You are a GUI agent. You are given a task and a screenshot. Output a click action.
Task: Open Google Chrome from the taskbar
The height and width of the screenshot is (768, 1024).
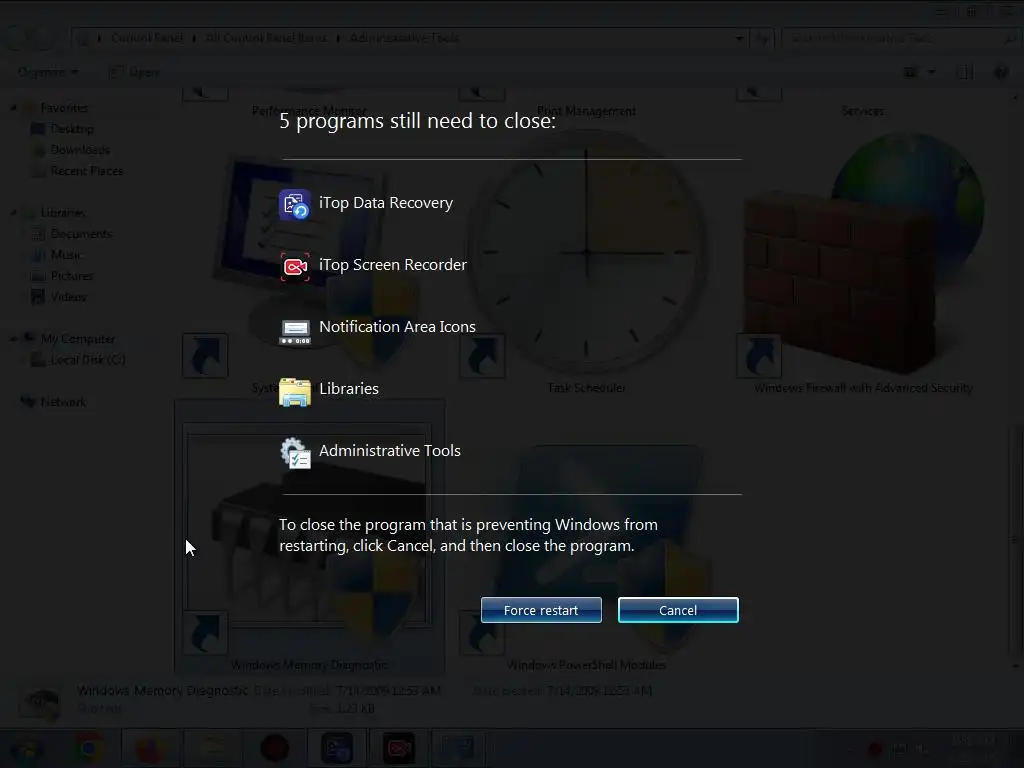[89, 748]
